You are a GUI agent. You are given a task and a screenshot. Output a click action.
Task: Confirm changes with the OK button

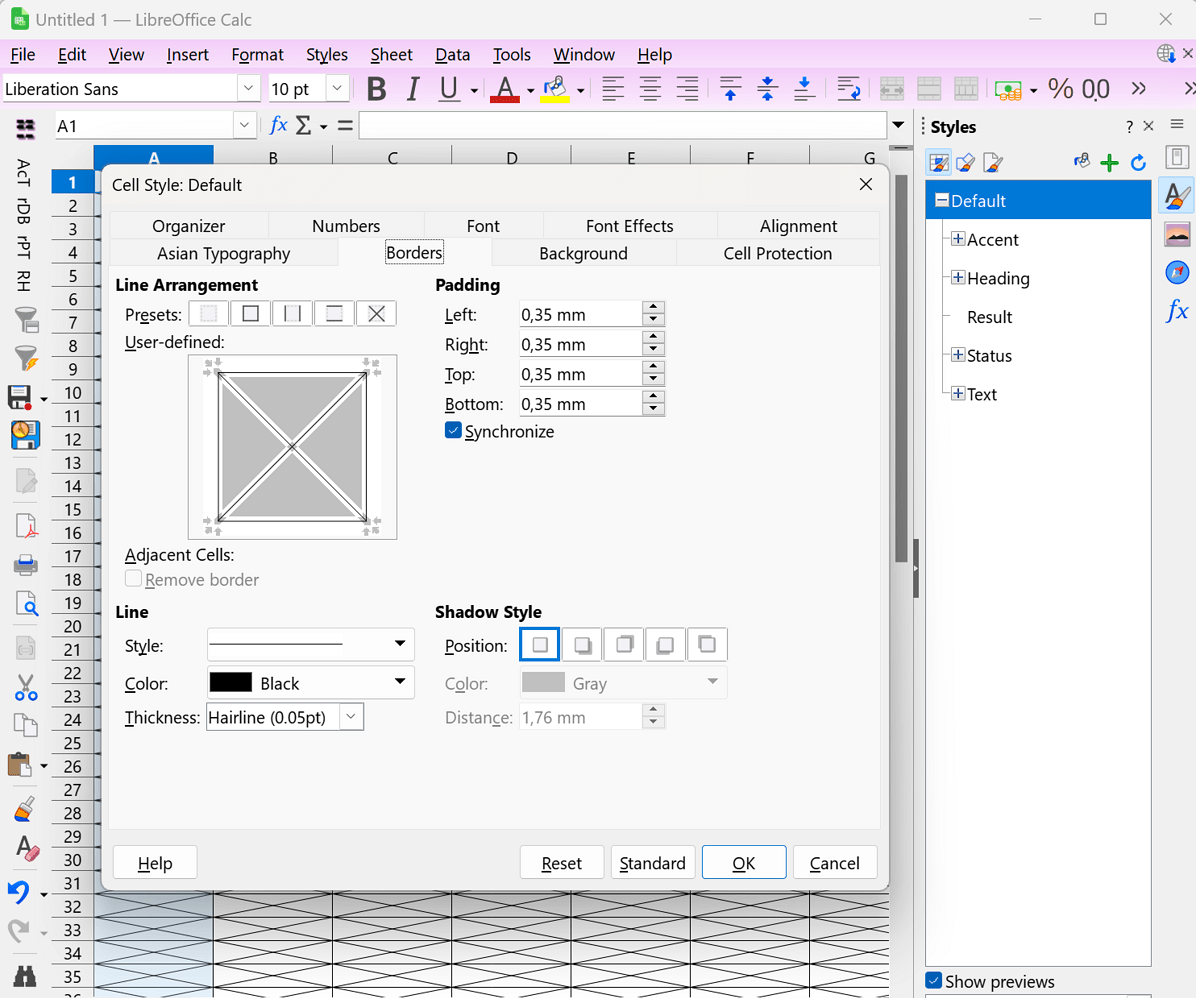(744, 862)
